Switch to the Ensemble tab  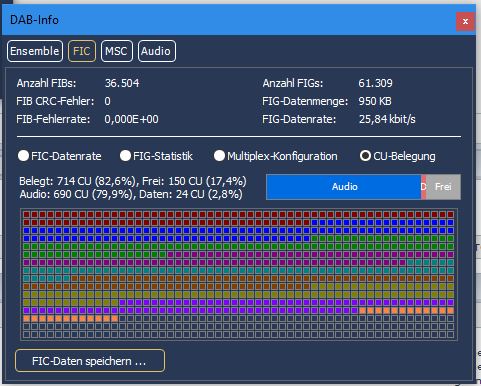click(35, 51)
